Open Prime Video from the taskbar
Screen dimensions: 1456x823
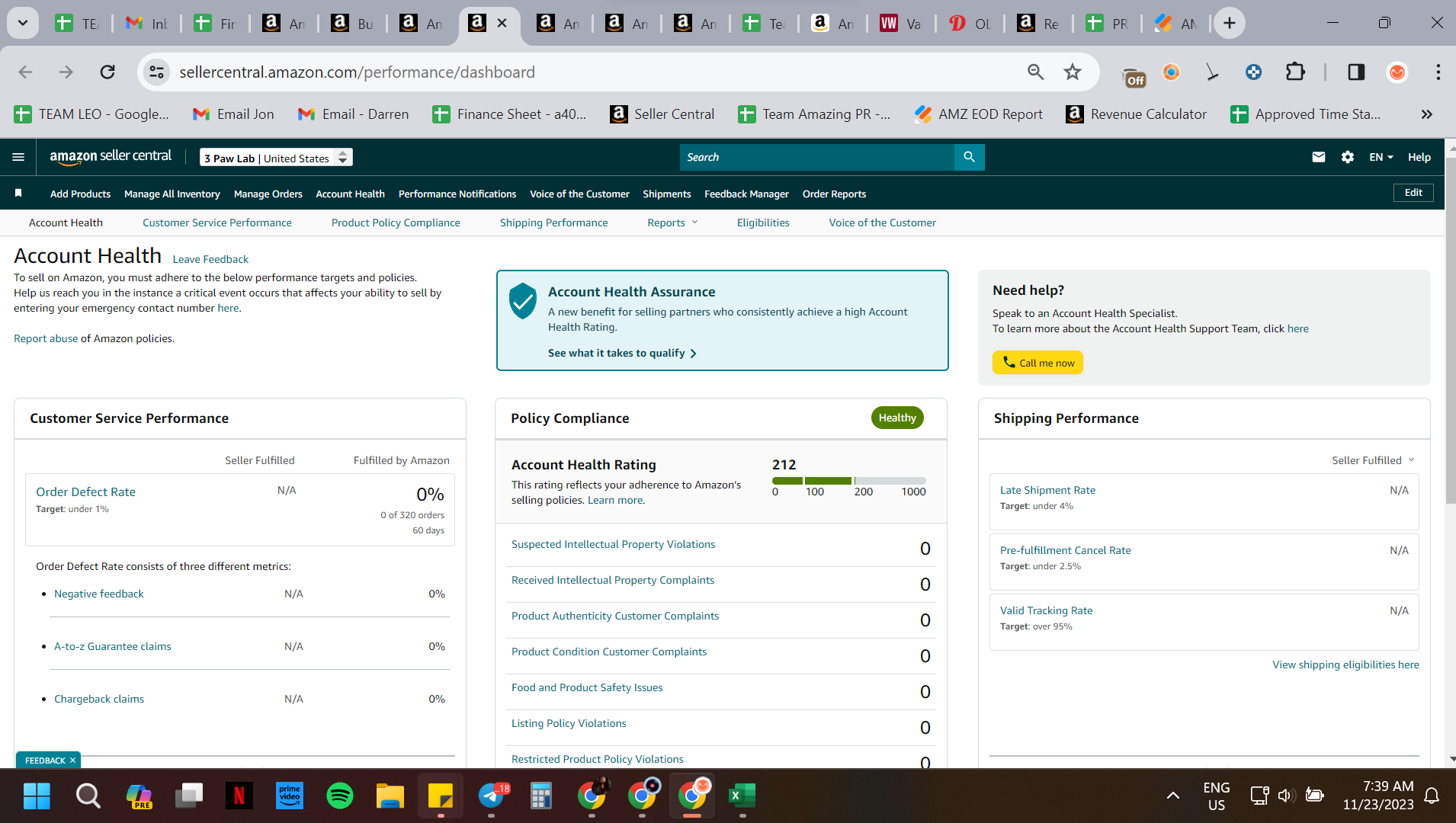tap(290, 796)
